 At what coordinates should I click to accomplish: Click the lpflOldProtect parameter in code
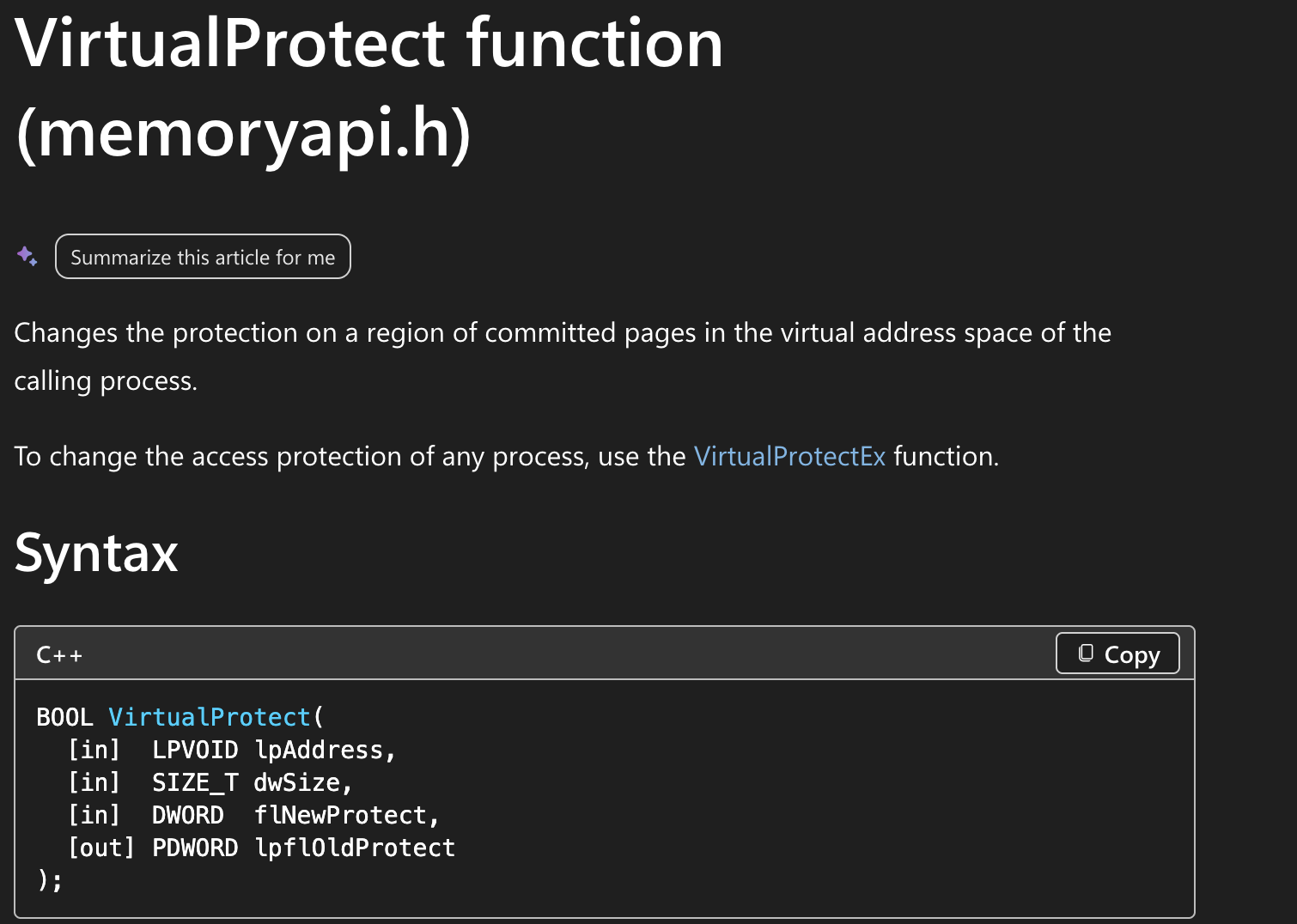(355, 848)
